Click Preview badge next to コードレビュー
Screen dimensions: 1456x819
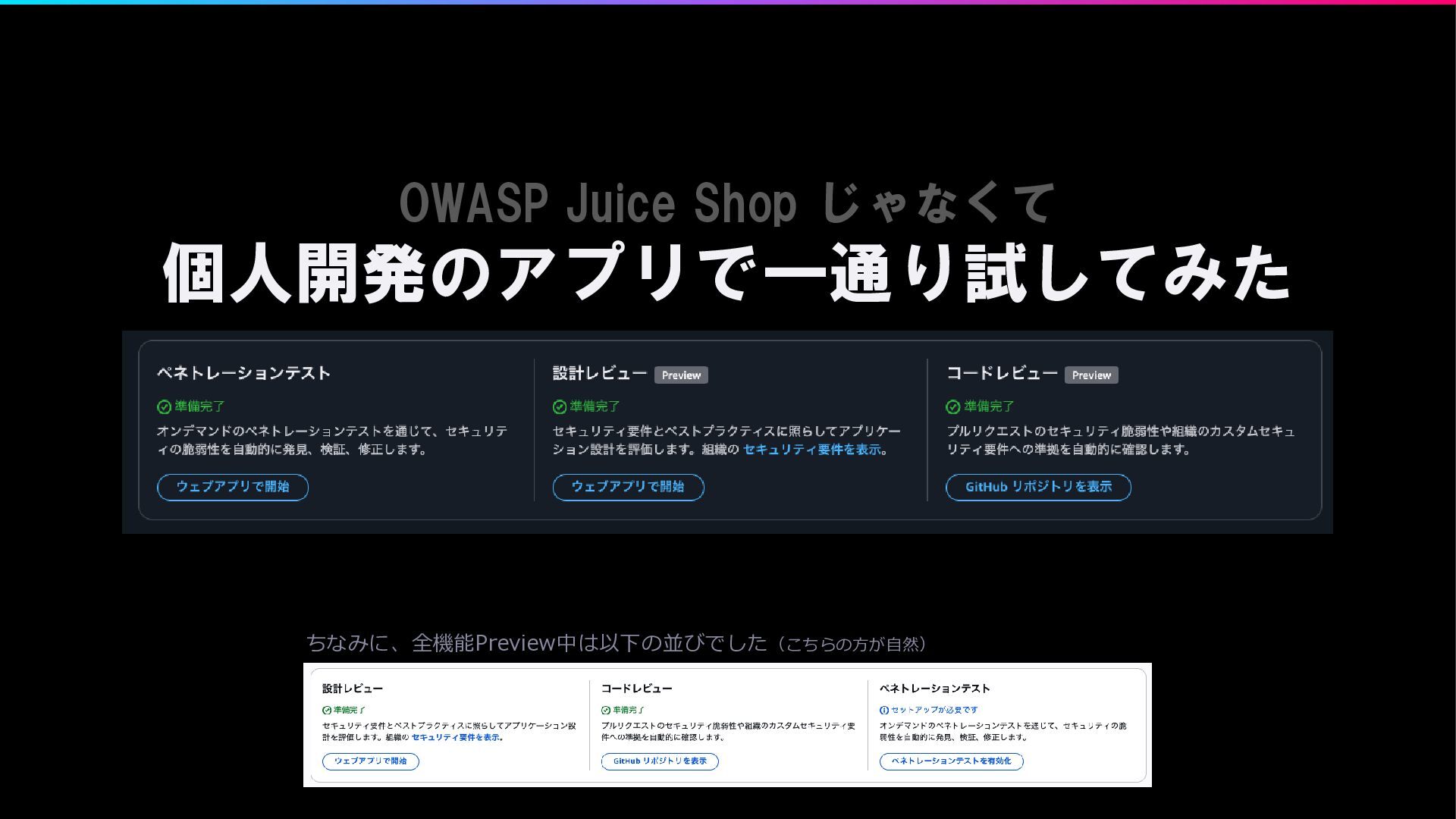1091,375
